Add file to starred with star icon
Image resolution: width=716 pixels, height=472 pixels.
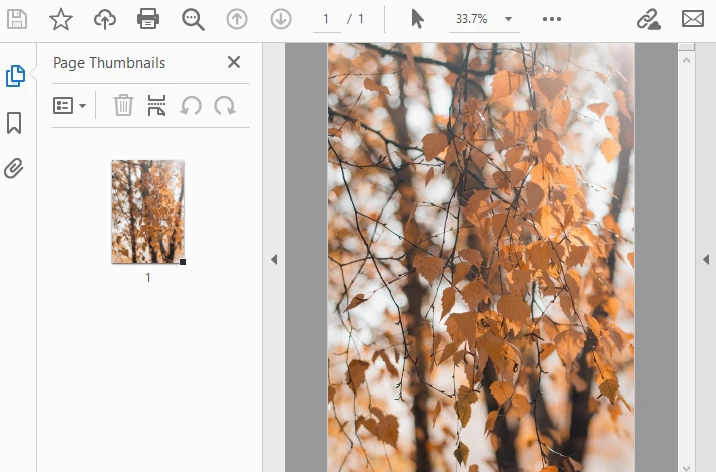(x=61, y=19)
